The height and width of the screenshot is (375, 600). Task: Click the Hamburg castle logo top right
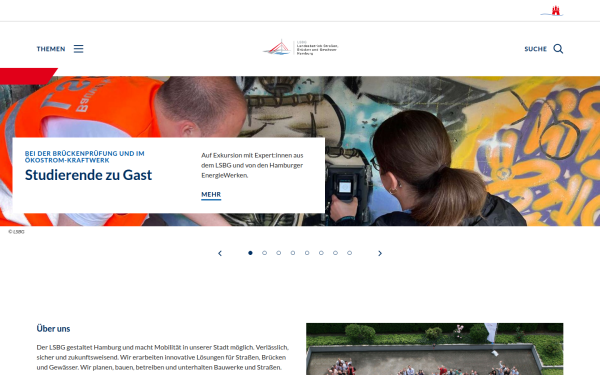[x=552, y=11]
